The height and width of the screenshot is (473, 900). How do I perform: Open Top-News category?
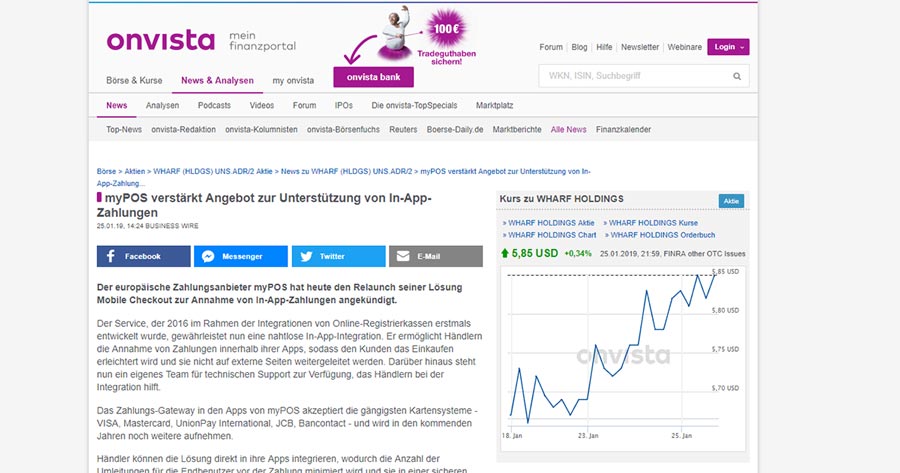pyautogui.click(x=124, y=130)
